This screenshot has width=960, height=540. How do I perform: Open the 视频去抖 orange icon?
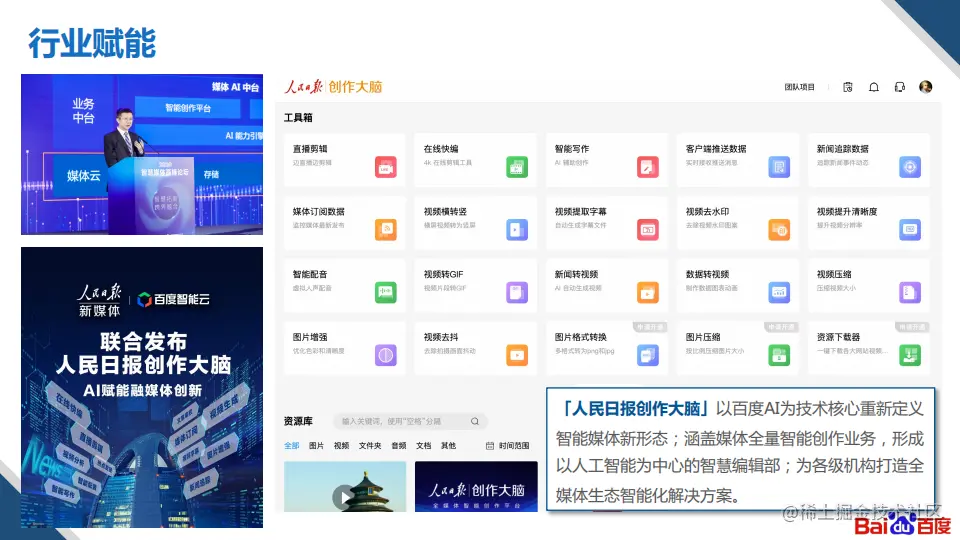517,355
